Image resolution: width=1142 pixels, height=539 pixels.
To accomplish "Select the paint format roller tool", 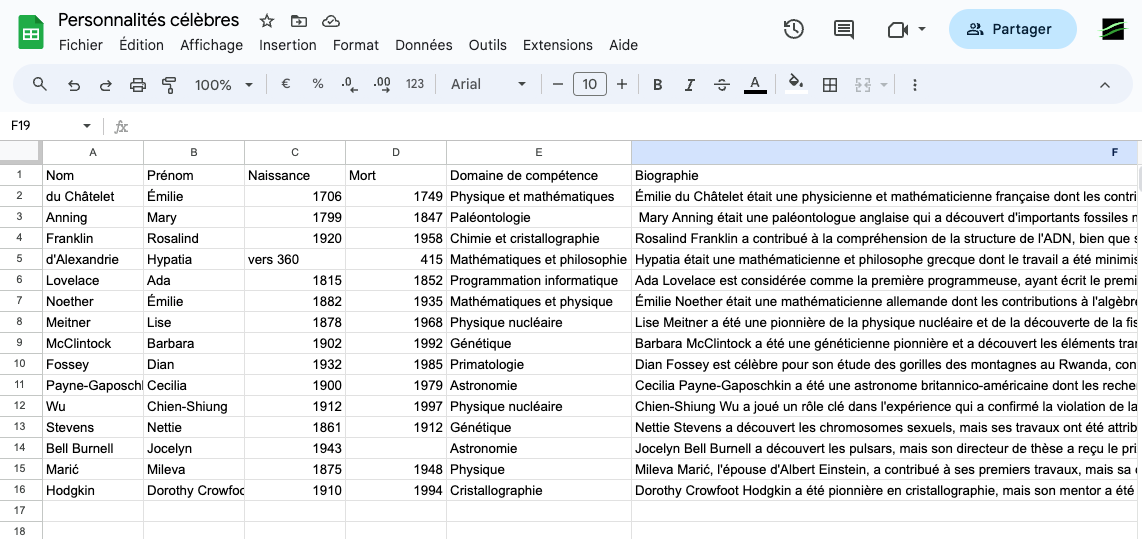I will pos(169,85).
